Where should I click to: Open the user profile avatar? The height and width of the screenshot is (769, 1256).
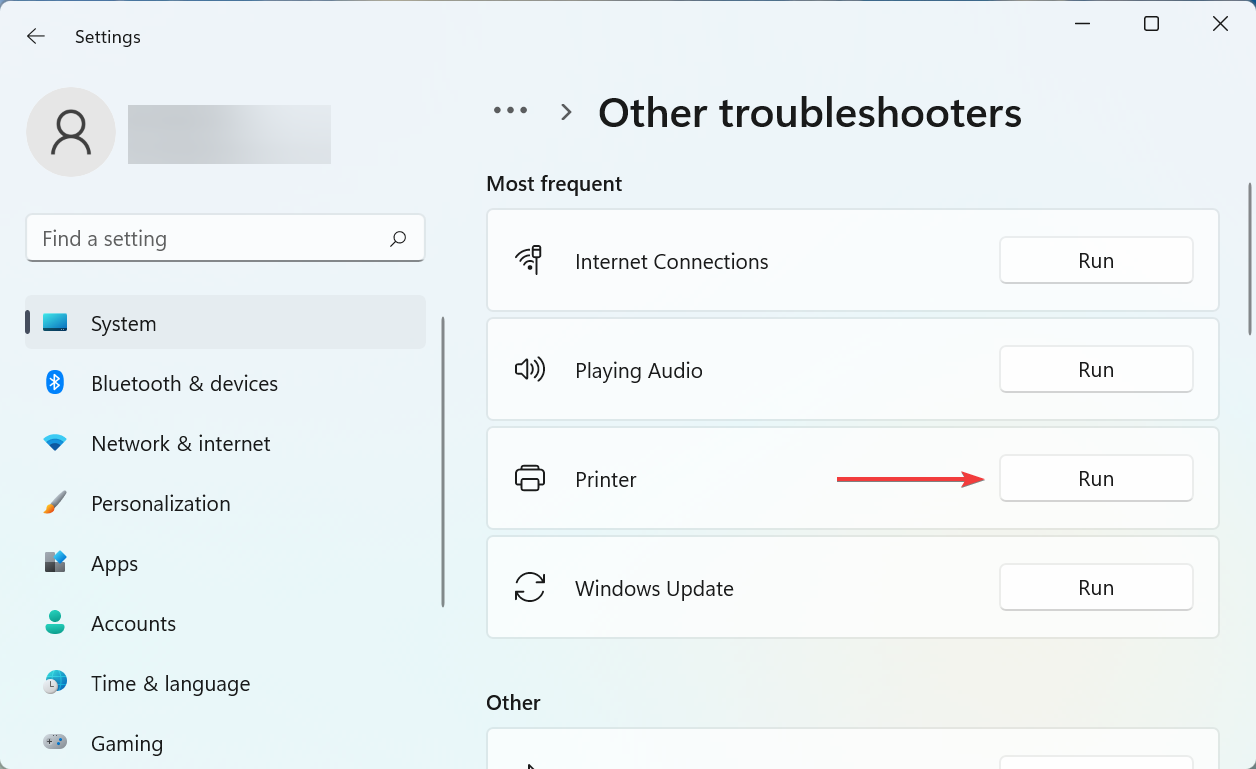pos(71,132)
